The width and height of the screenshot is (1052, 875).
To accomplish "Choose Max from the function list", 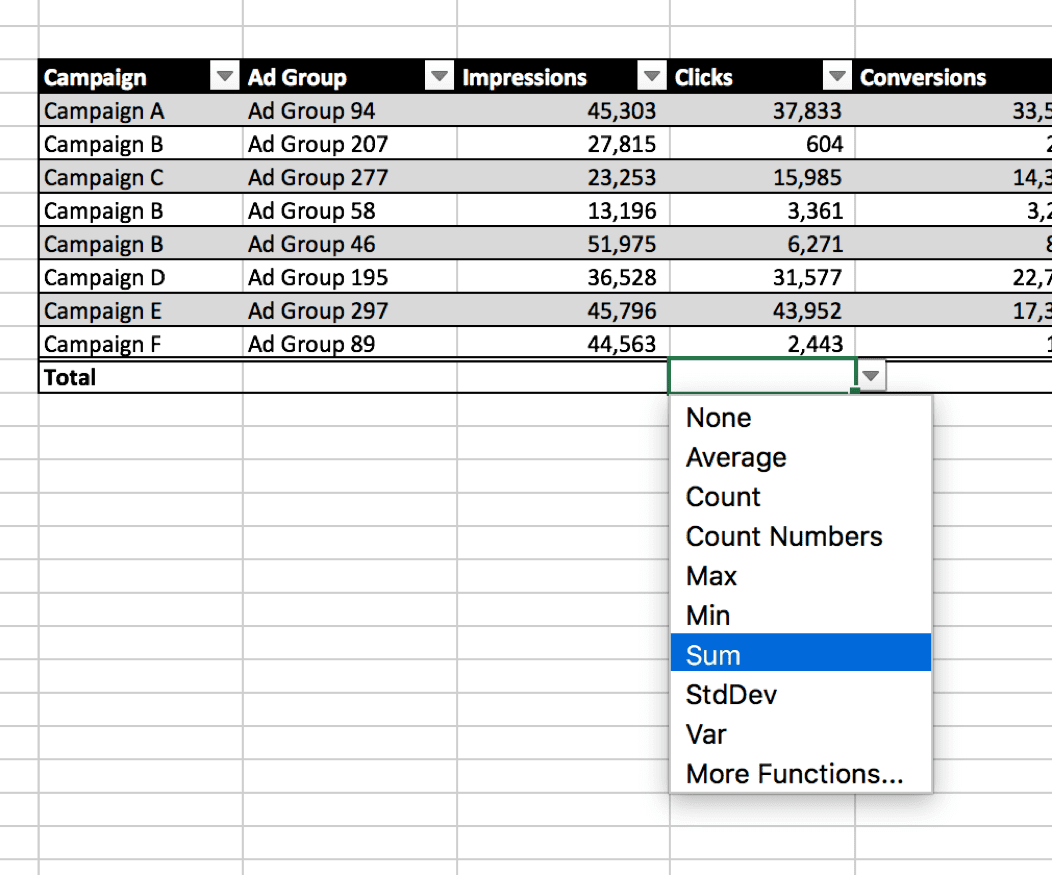I will (x=801, y=576).
